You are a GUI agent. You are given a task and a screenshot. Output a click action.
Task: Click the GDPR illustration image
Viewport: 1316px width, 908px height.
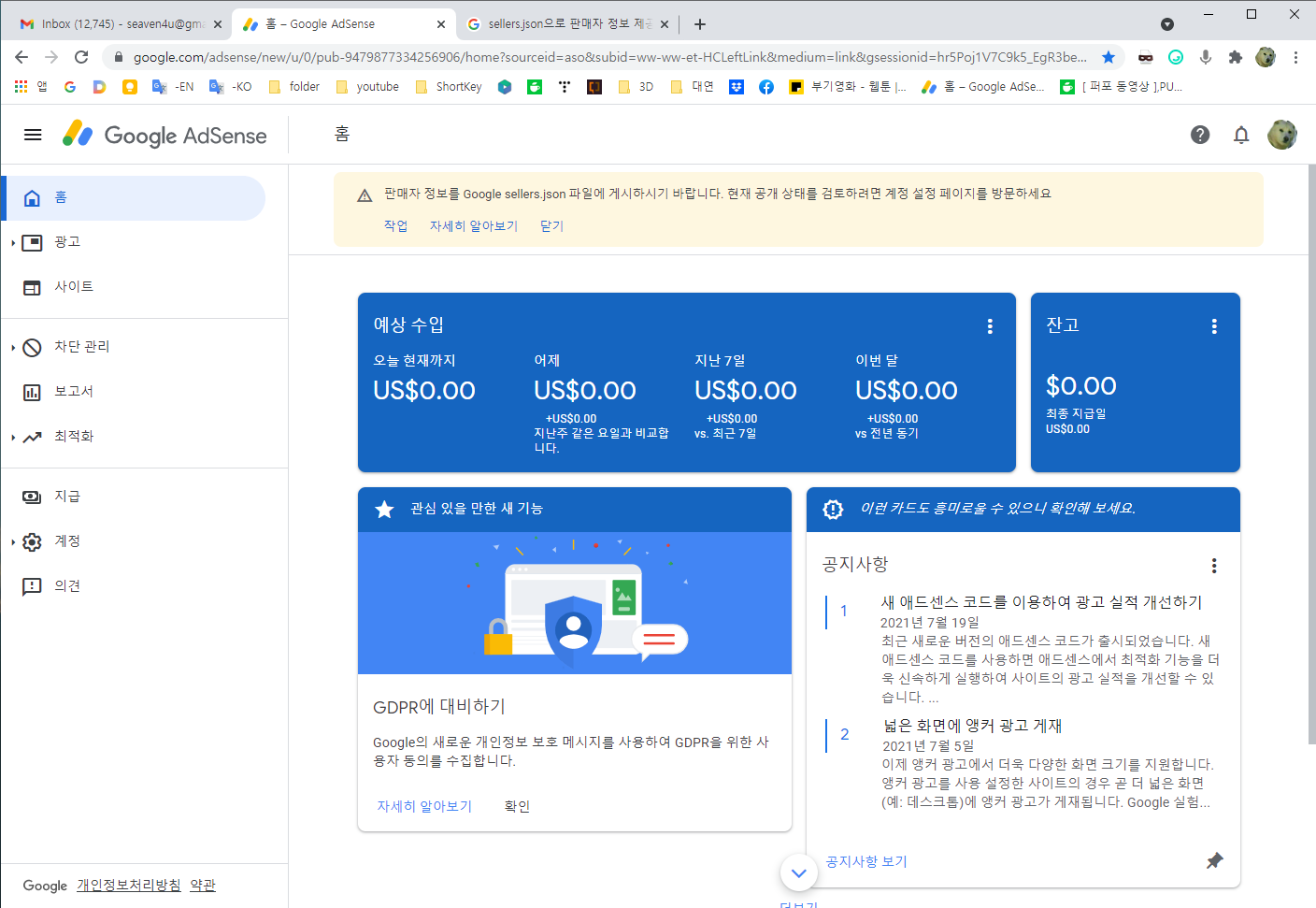pos(575,603)
